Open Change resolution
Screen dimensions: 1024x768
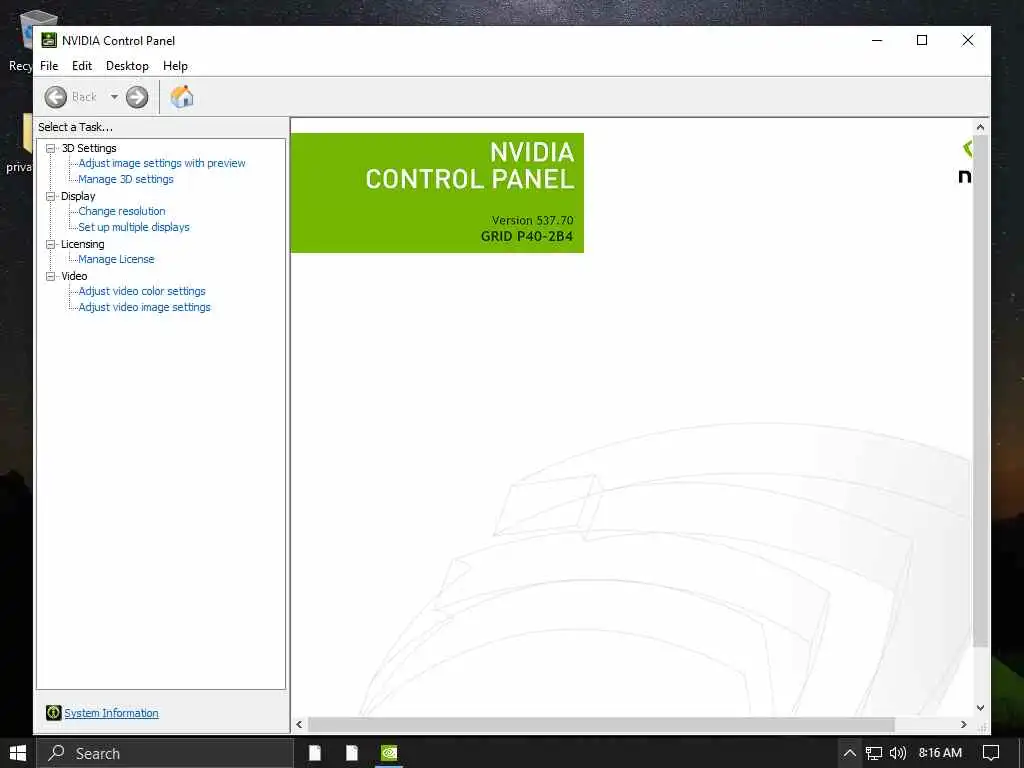click(121, 211)
